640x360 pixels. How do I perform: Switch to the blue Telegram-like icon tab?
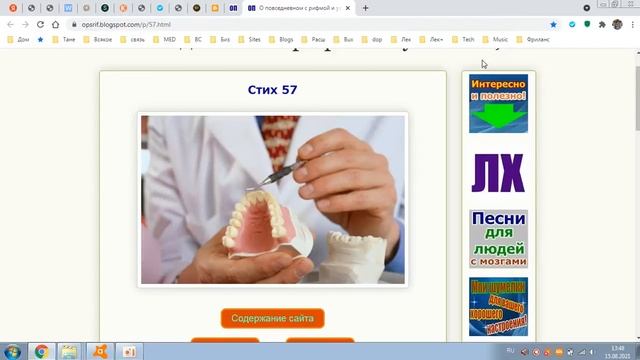(160, 8)
